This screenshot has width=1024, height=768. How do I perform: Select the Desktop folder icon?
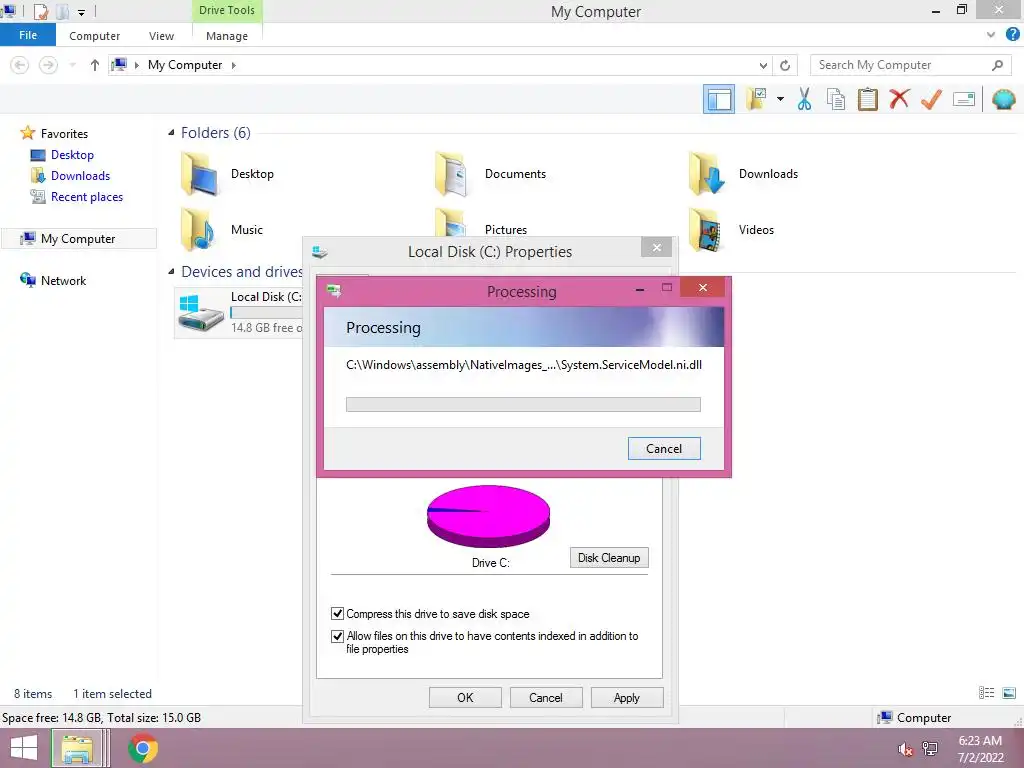[x=199, y=174]
